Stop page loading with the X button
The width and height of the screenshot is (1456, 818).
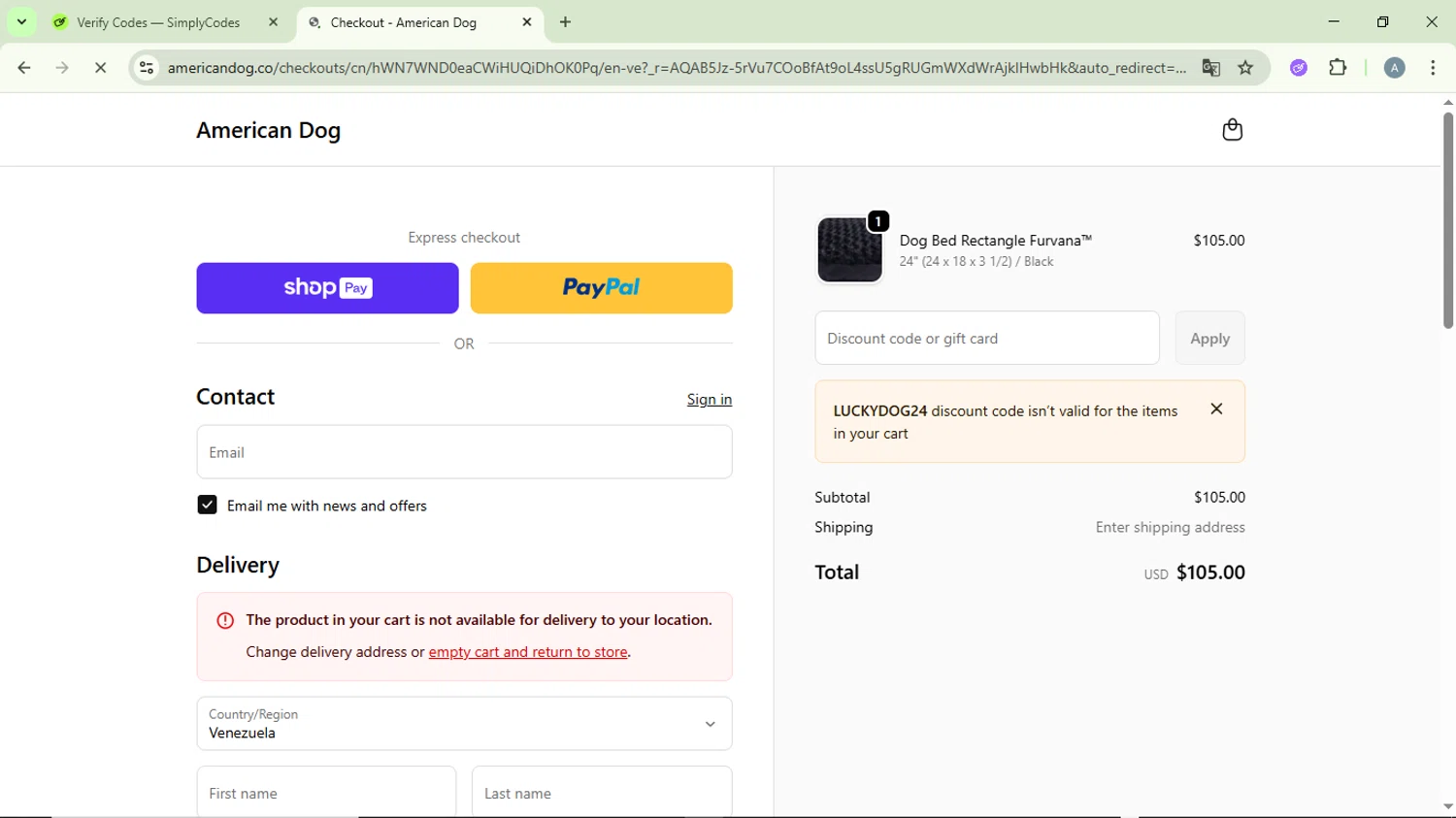point(101,68)
